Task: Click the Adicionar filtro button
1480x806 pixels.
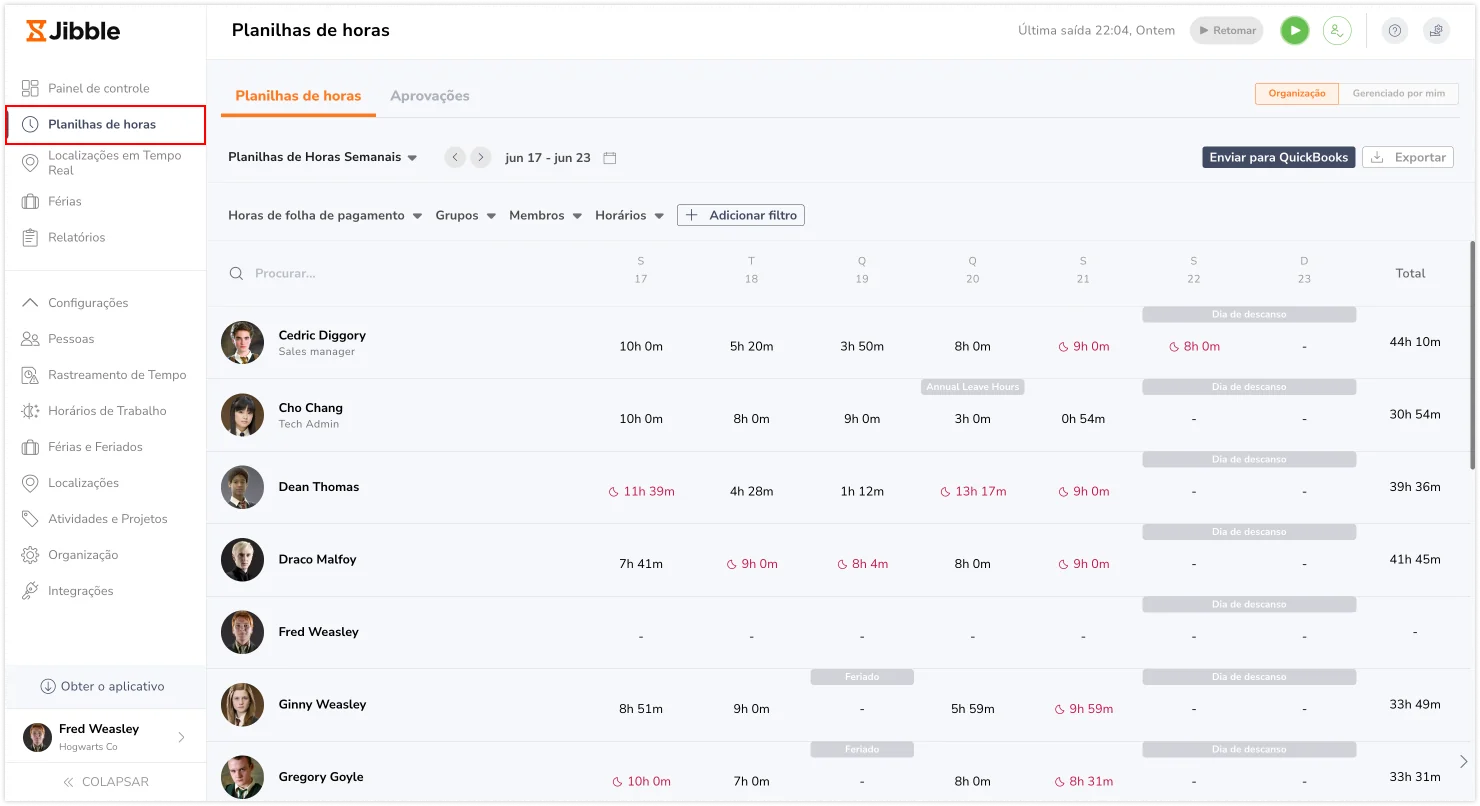Action: click(x=740, y=216)
